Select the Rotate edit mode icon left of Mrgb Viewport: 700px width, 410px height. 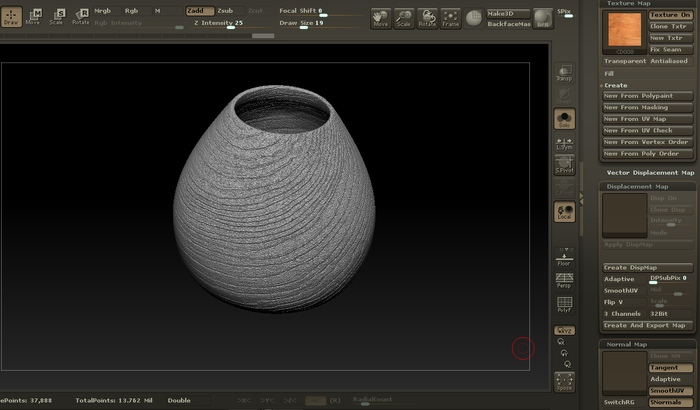pyautogui.click(x=81, y=17)
